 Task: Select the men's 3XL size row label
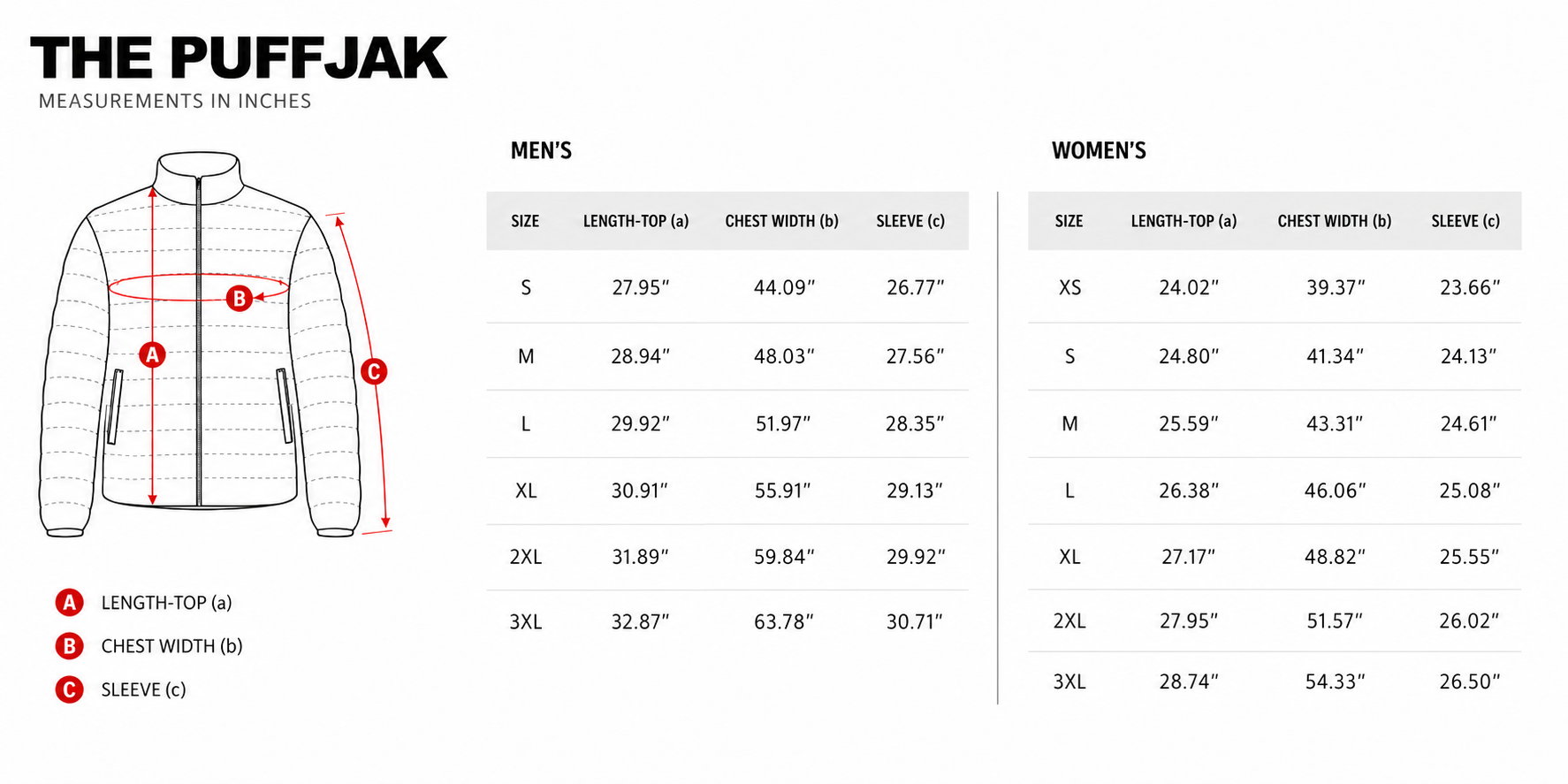[x=526, y=622]
